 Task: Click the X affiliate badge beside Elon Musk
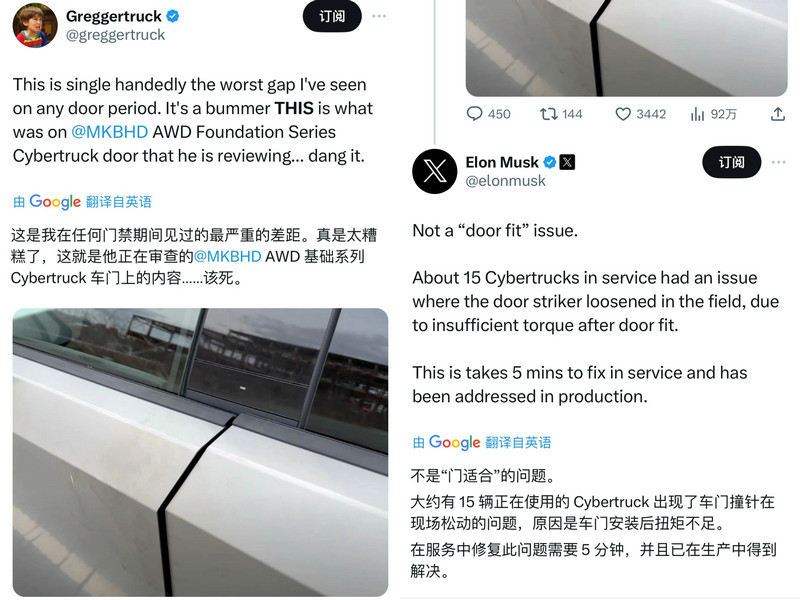pyautogui.click(x=567, y=162)
